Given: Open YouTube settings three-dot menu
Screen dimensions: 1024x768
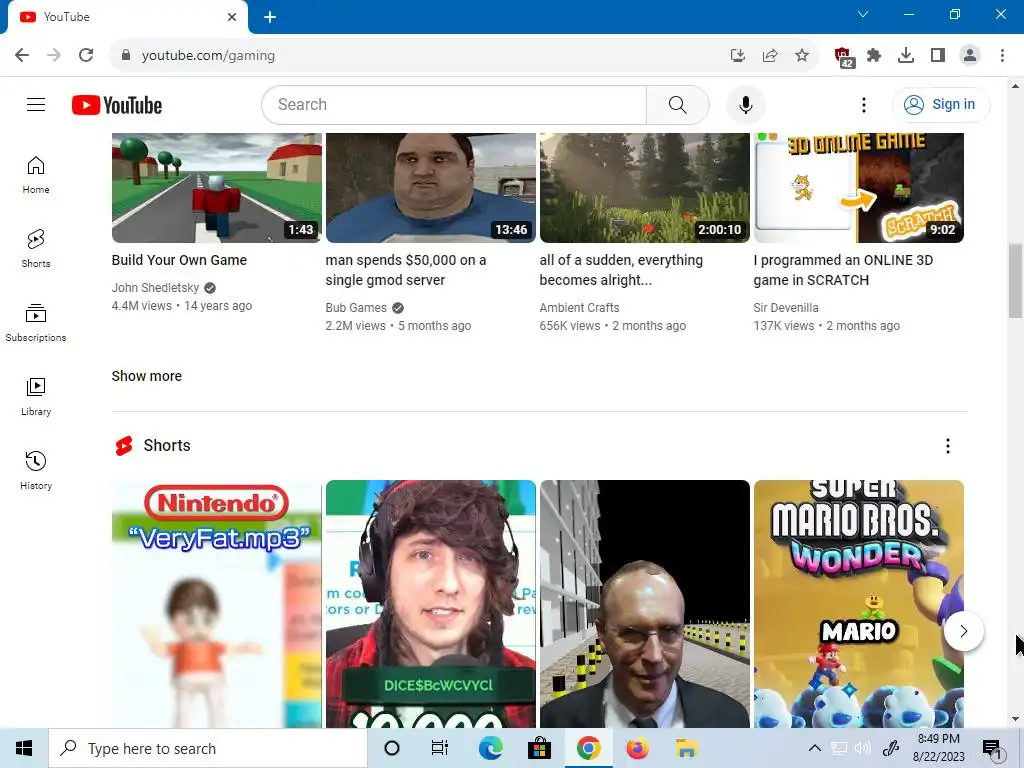Looking at the screenshot, I should pyautogui.click(x=863, y=104).
